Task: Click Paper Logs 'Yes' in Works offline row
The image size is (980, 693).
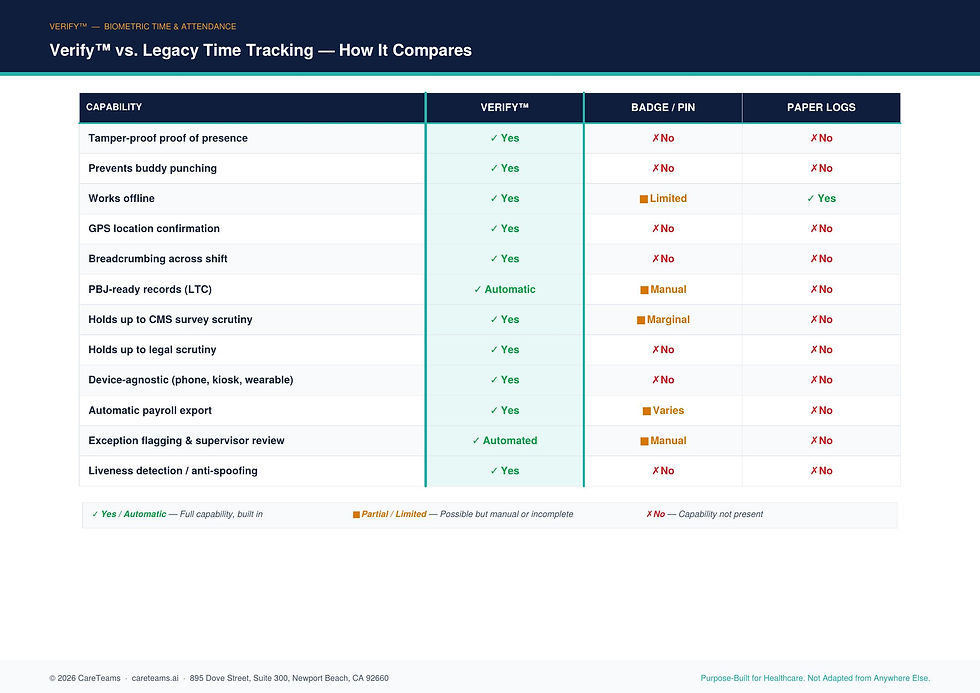Action: pos(821,198)
